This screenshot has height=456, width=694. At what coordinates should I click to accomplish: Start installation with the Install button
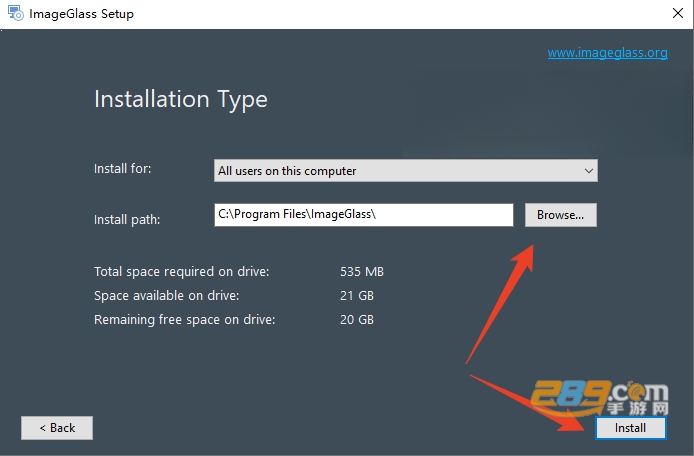(x=630, y=428)
